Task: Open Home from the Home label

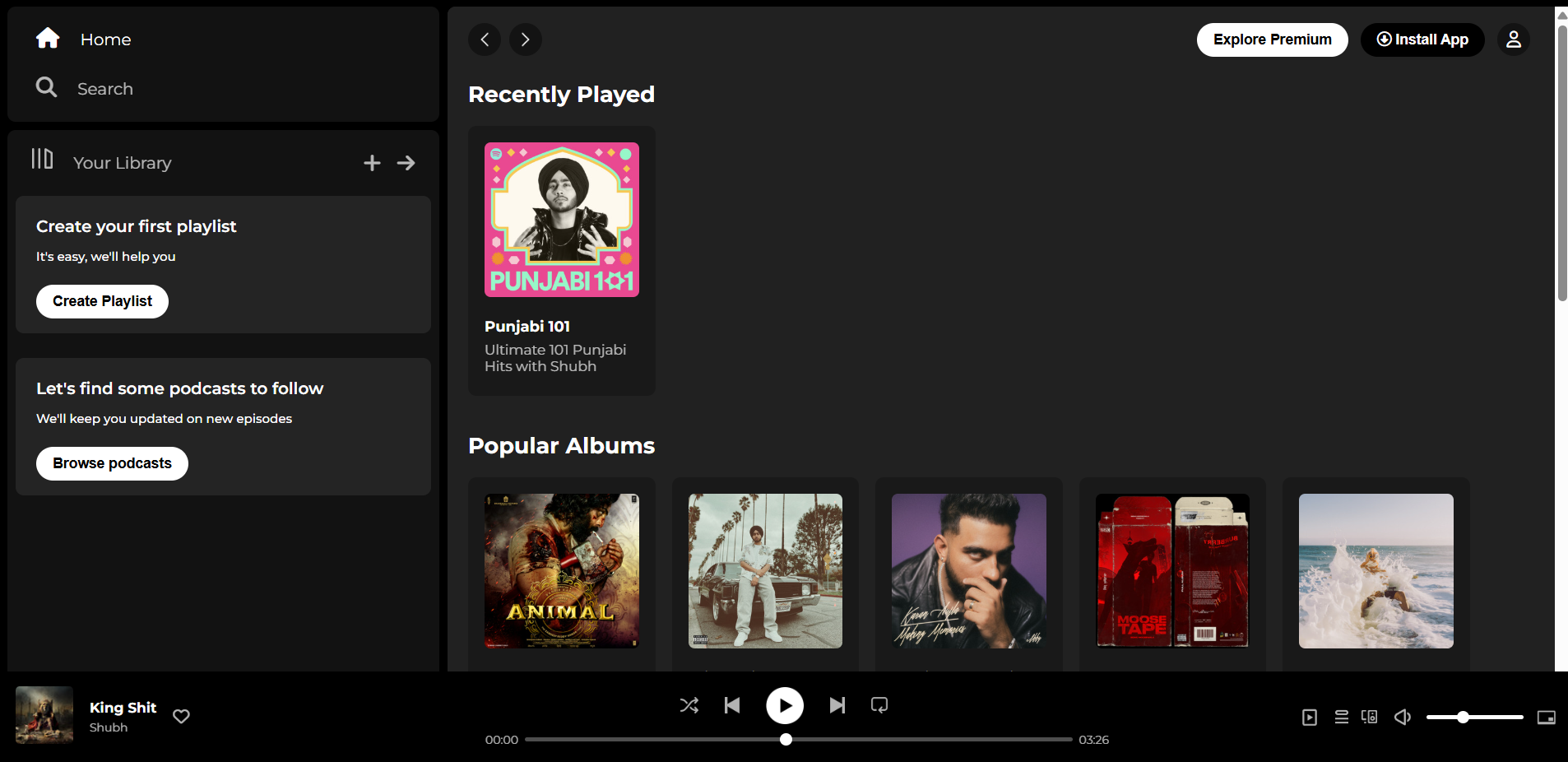Action: (x=105, y=39)
